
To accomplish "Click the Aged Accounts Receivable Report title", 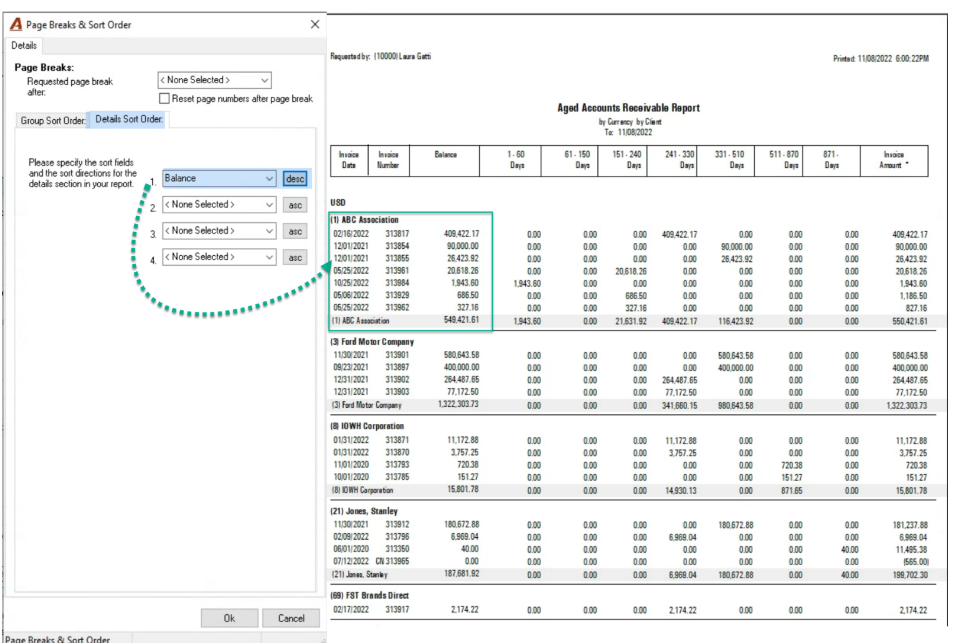I will (628, 108).
